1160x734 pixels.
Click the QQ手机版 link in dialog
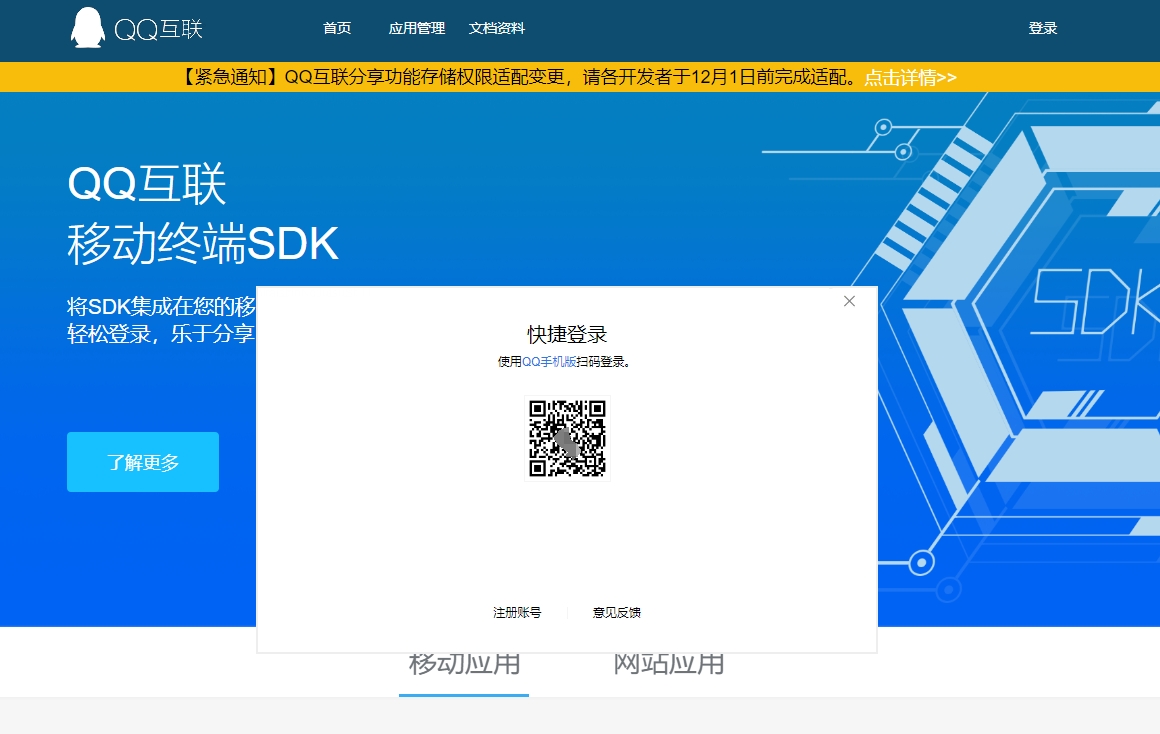coord(549,361)
